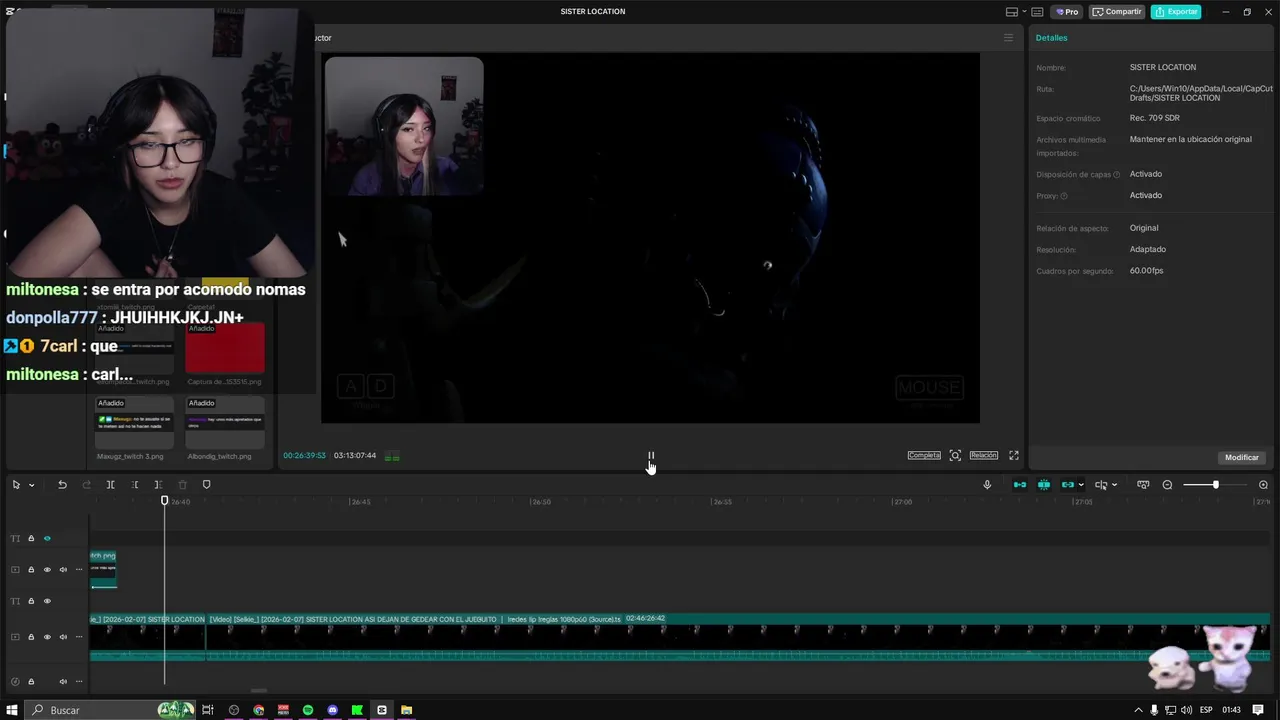The width and height of the screenshot is (1280, 720).
Task: Delete the clip portion right of the playhead
Action: click(x=158, y=485)
